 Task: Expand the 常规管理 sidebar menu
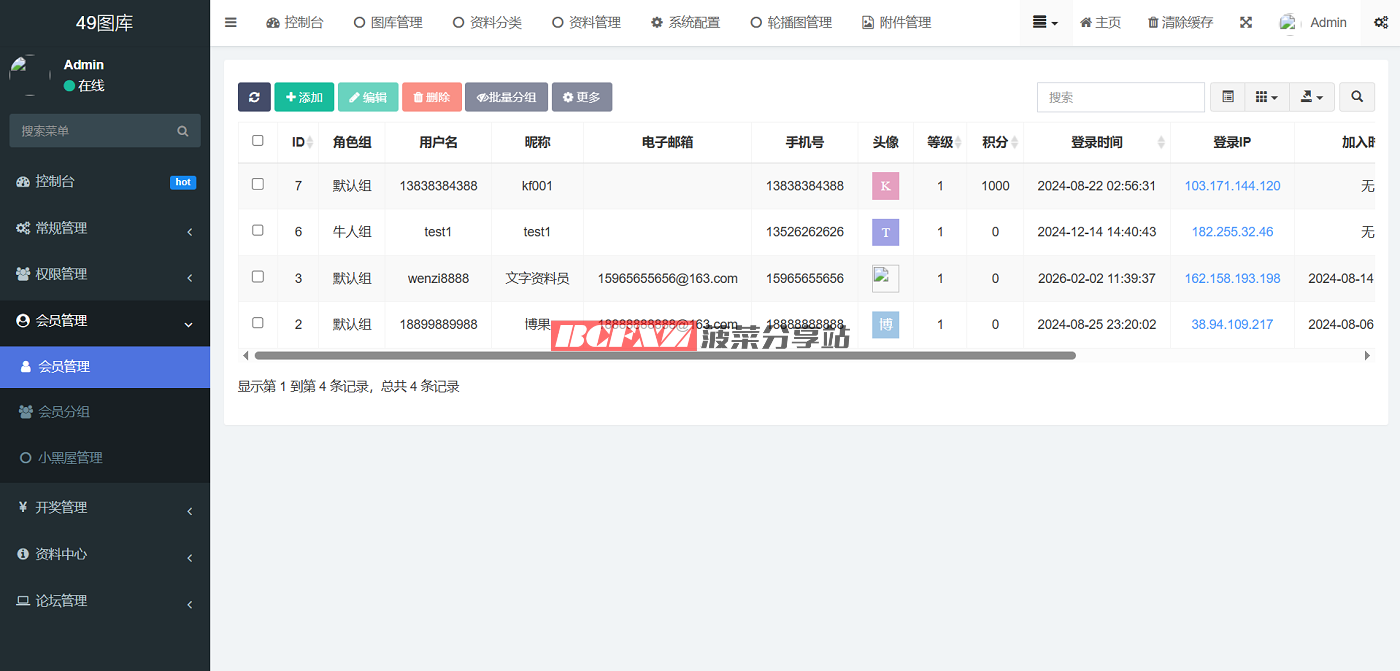[105, 228]
